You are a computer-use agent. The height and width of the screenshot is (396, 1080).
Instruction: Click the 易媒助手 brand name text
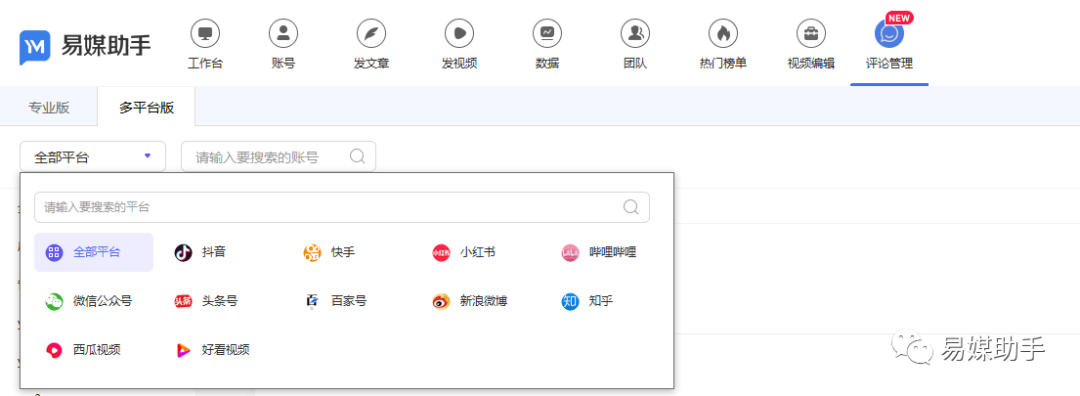(x=106, y=45)
